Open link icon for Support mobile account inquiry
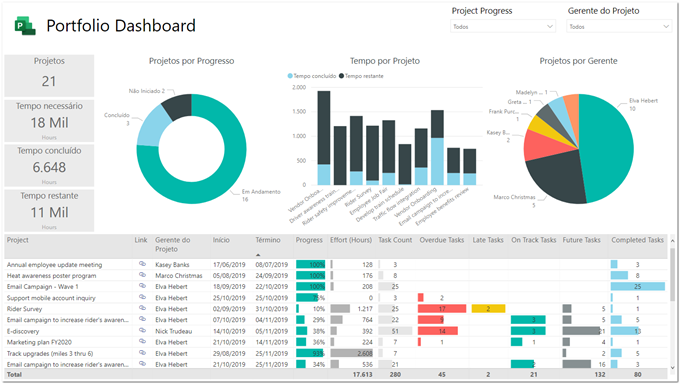The height and width of the screenshot is (384, 680). 142,297
